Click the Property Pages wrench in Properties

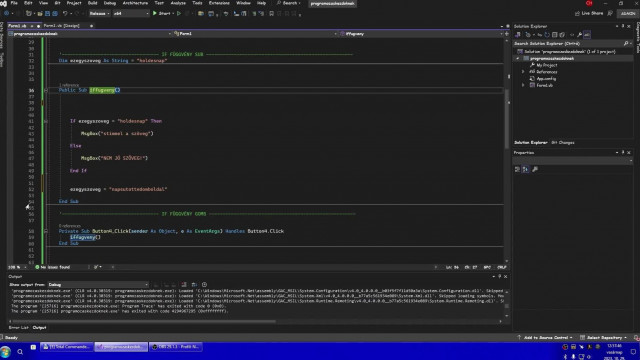535,169
